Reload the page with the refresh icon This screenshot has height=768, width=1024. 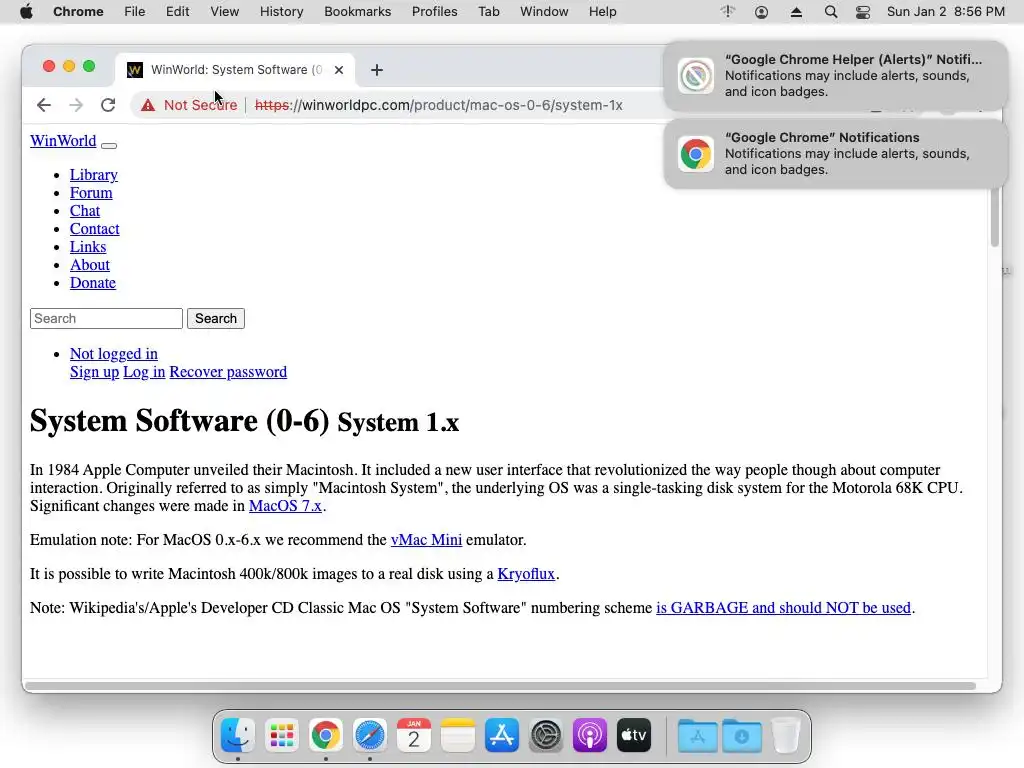tap(108, 105)
